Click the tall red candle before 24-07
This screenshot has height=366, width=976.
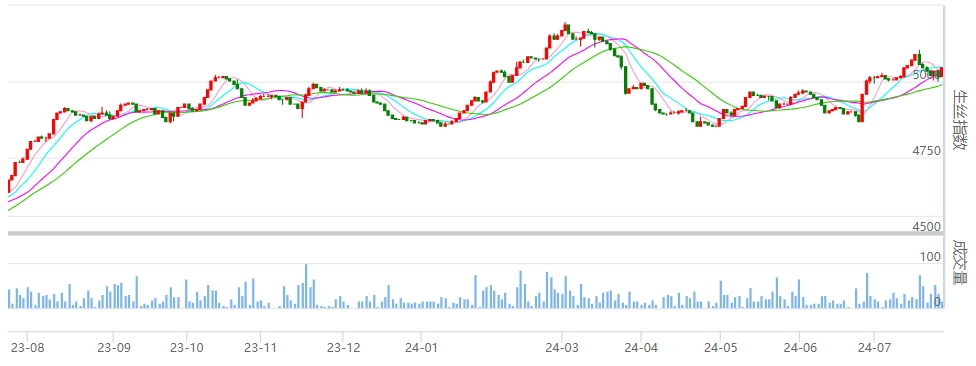click(862, 108)
